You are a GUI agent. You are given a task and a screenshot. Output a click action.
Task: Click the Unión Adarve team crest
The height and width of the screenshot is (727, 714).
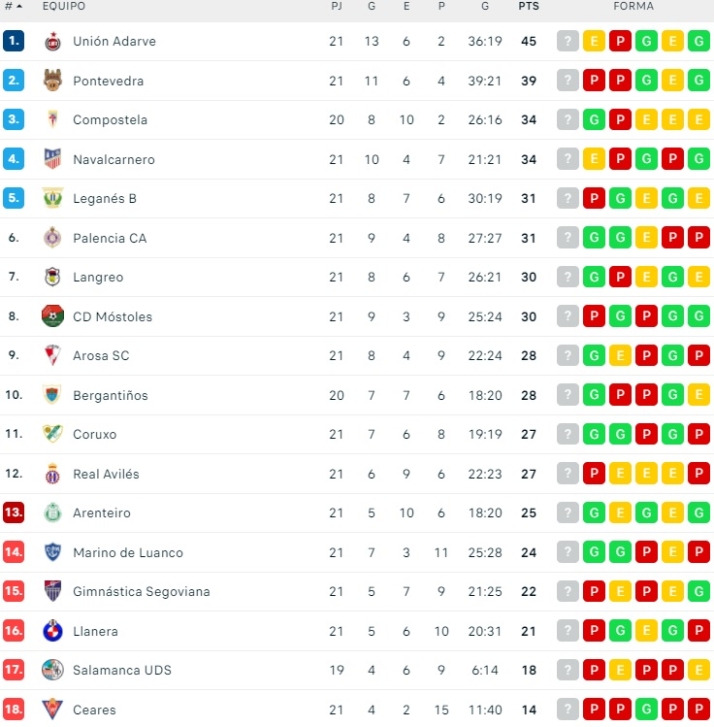53,41
